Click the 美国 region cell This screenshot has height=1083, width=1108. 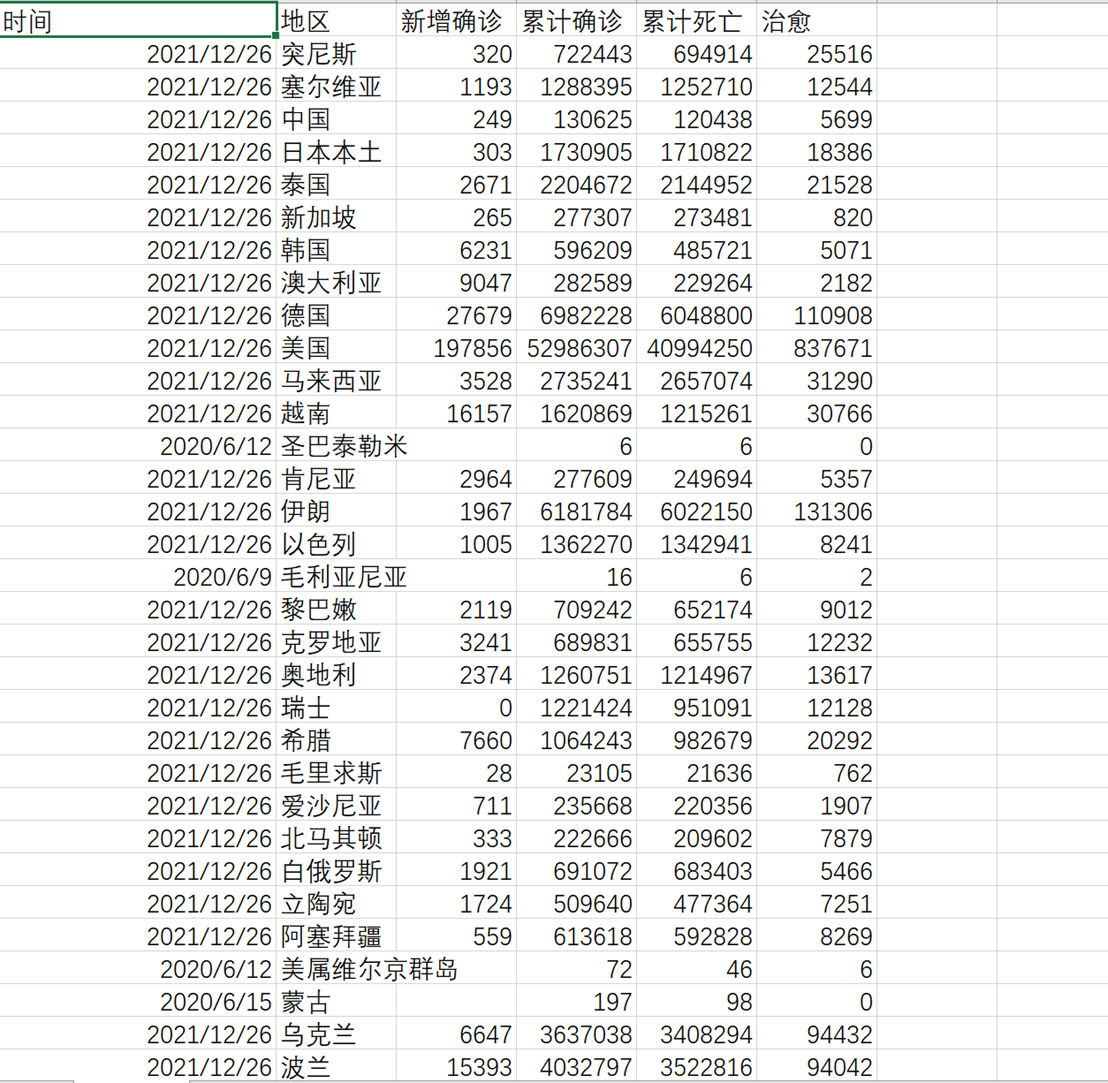tap(336, 349)
